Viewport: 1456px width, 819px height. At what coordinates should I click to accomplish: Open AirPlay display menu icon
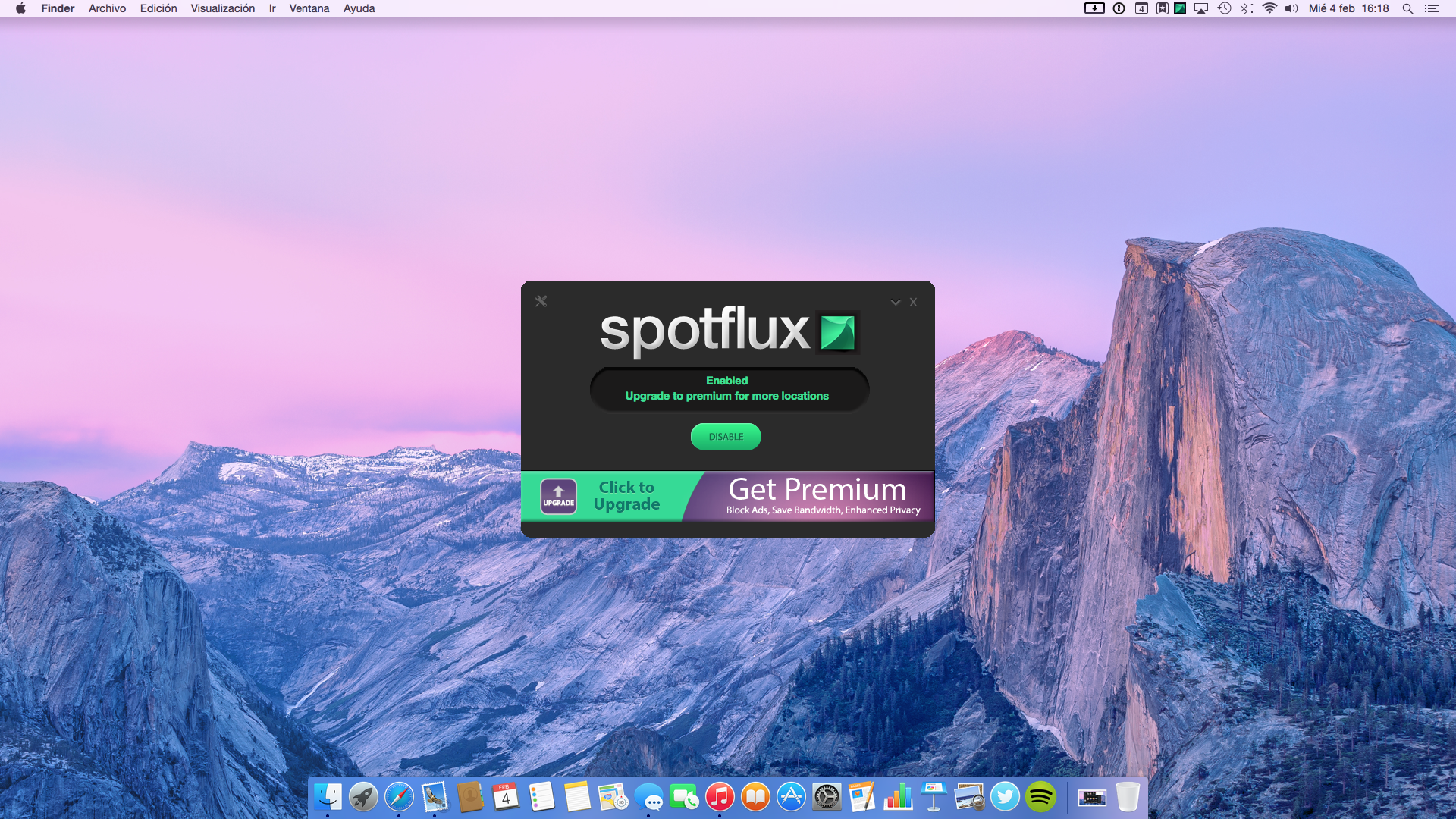(1201, 8)
